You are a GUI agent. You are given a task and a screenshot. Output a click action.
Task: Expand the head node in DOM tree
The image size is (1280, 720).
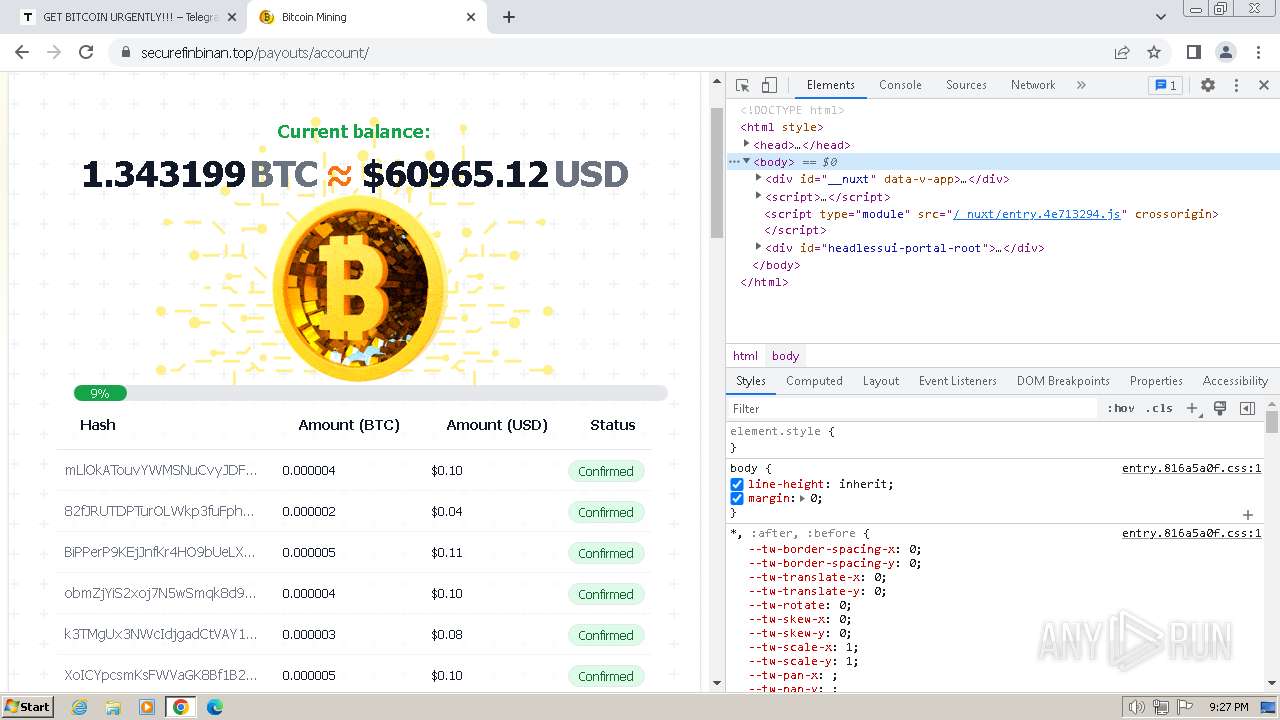point(746,144)
